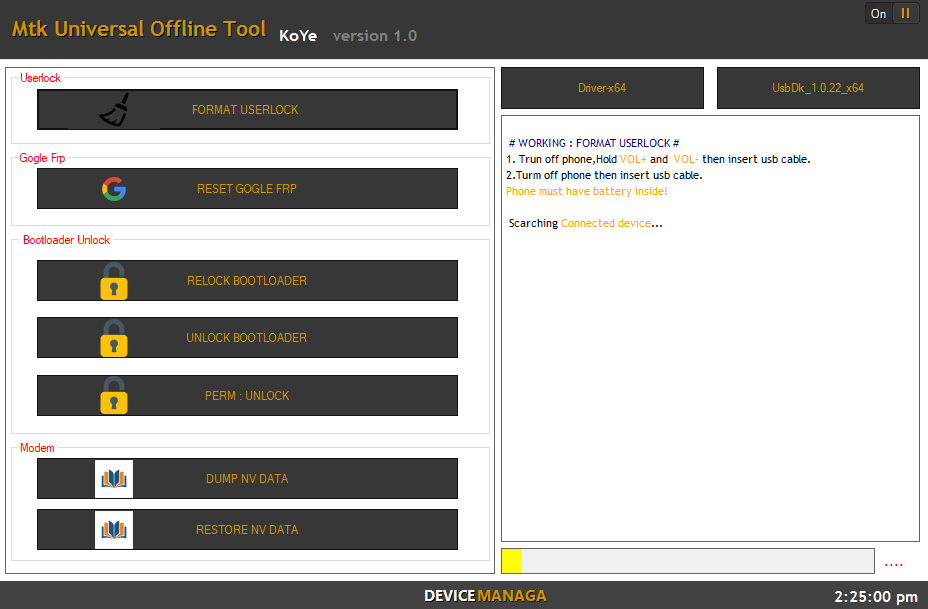Click the book icon beside Restore NV Data

click(113, 529)
